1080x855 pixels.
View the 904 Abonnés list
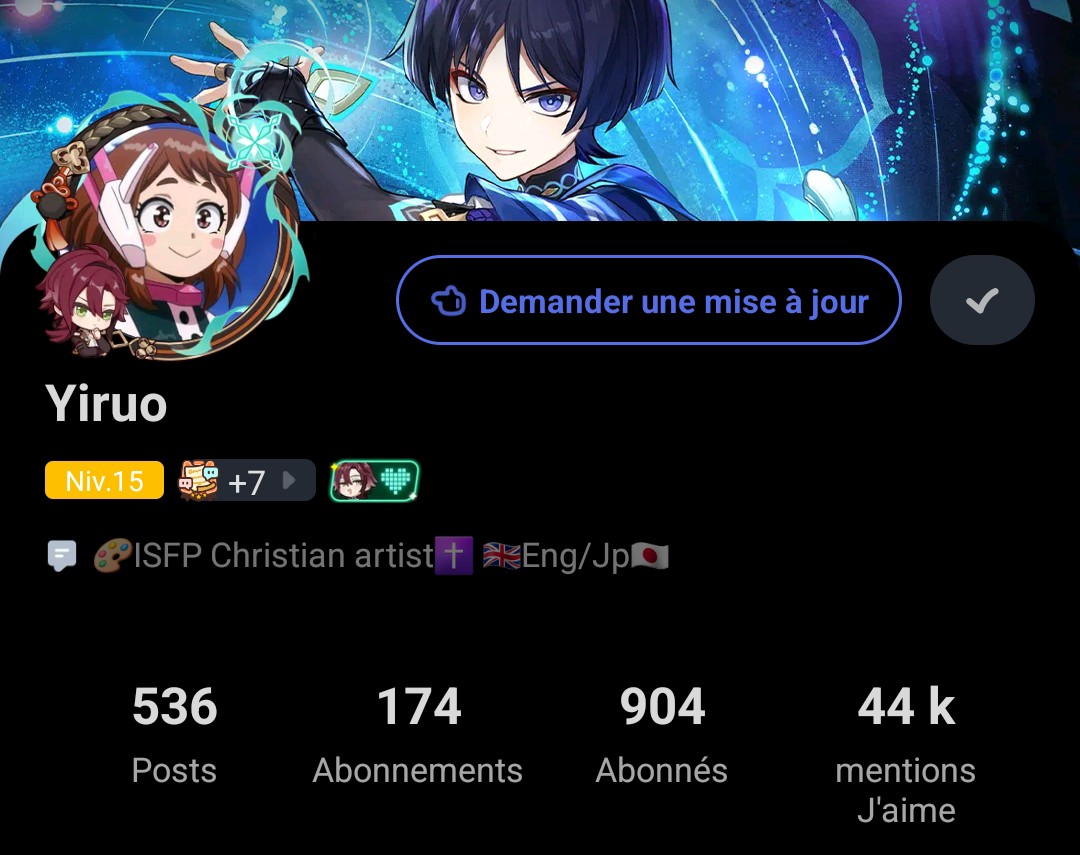coord(662,734)
